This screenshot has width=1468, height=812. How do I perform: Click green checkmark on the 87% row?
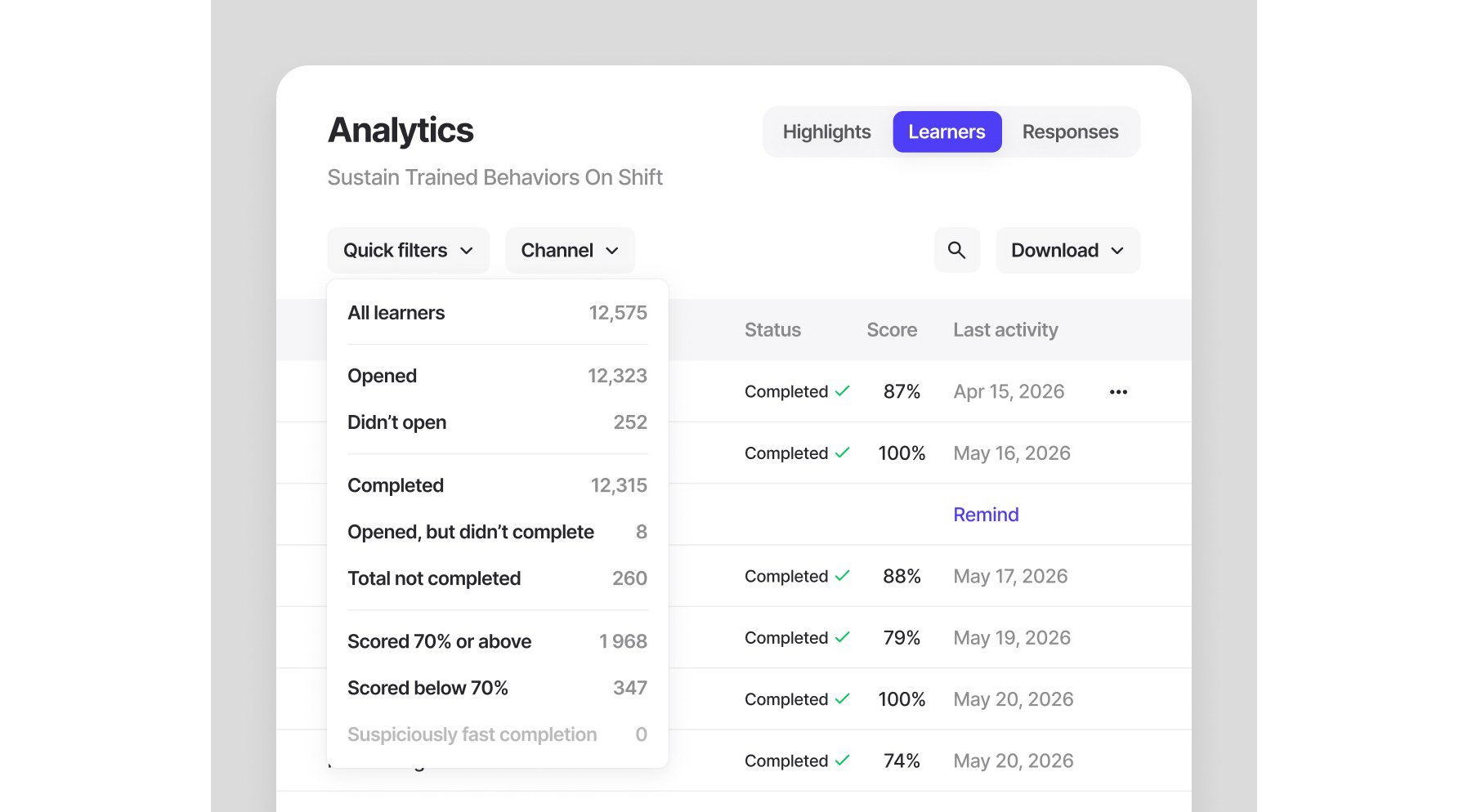click(843, 391)
